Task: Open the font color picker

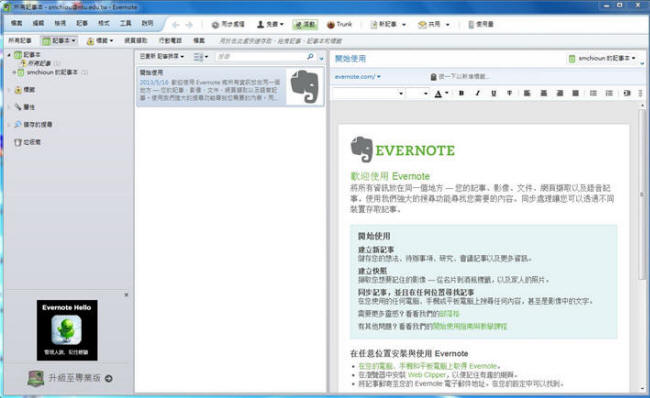Action: click(441, 94)
